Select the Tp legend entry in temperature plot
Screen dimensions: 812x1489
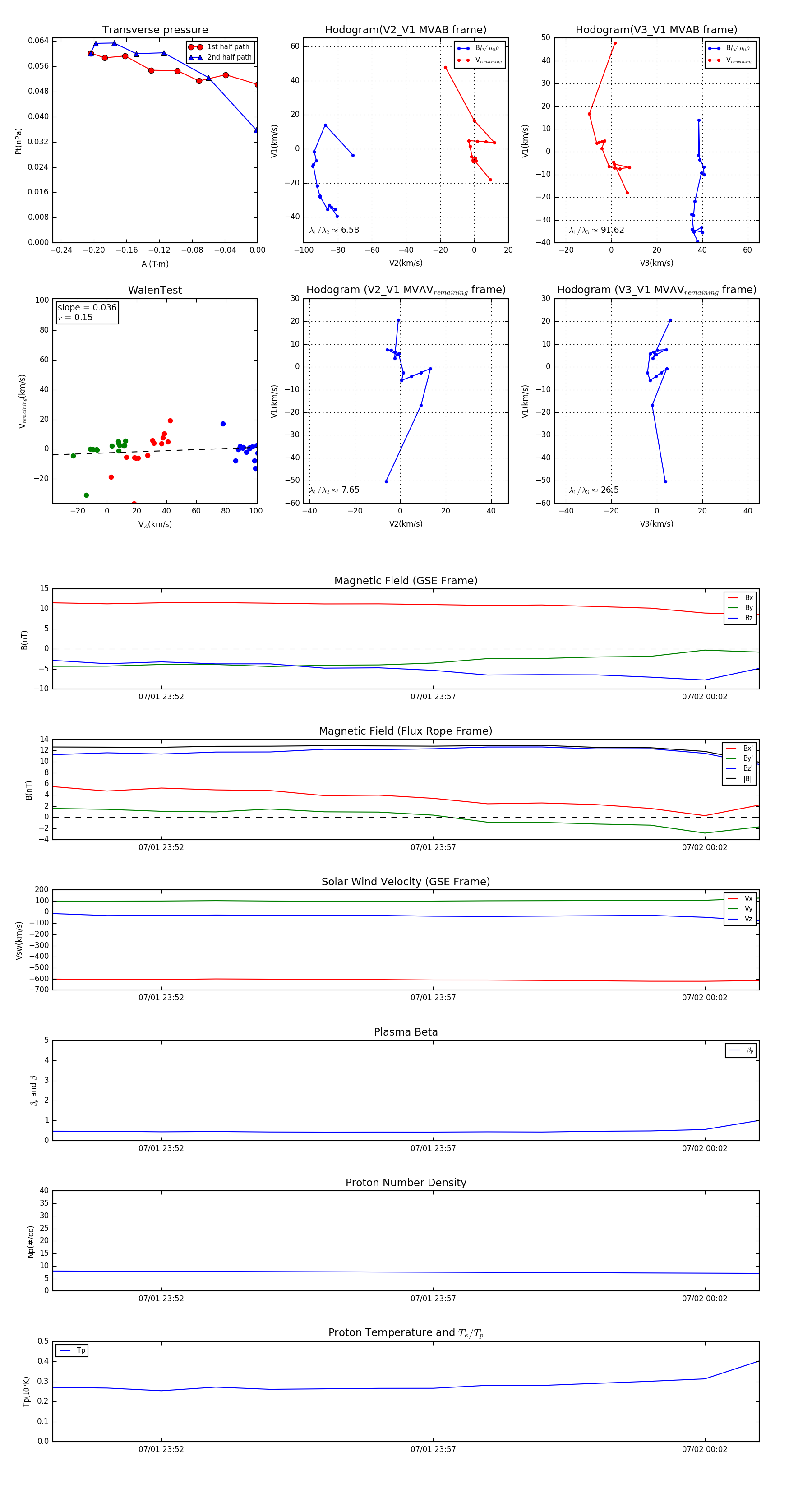tap(72, 1351)
